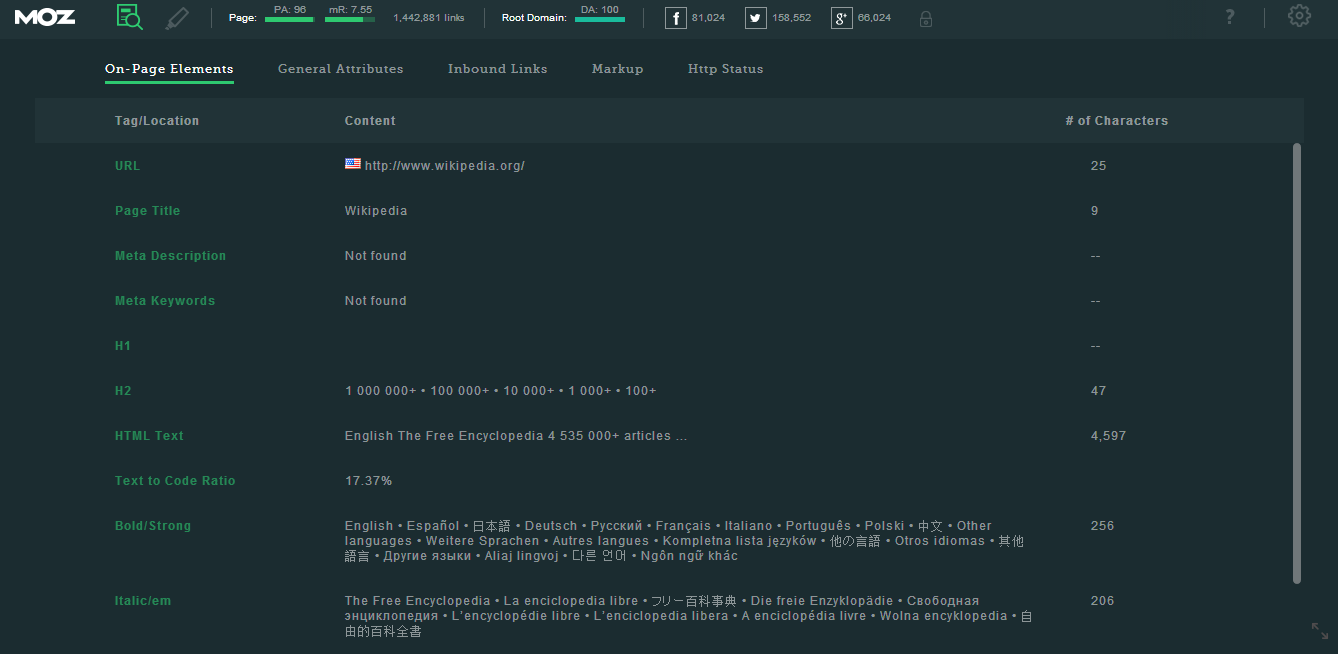Switch to On-Page Elements tab
The image size is (1338, 654).
[169, 69]
